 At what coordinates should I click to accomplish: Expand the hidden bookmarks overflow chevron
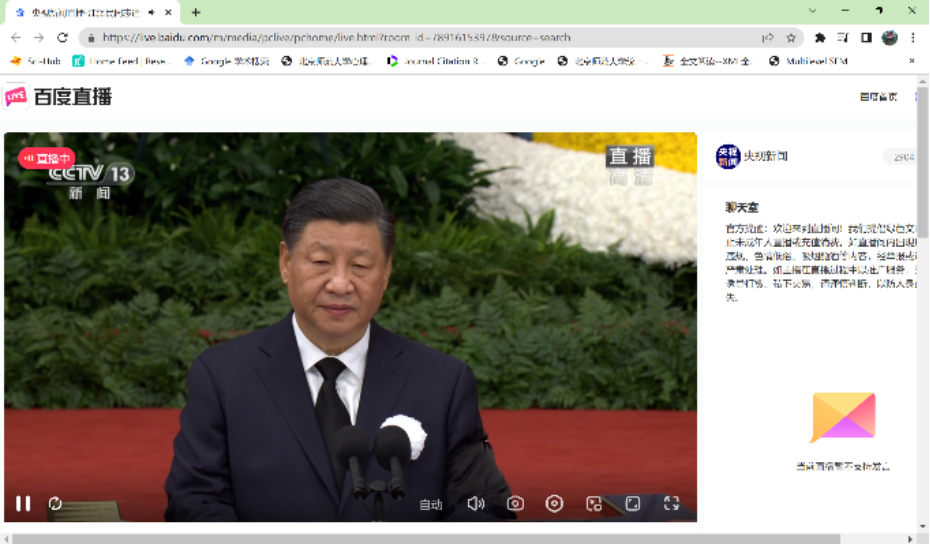(911, 61)
